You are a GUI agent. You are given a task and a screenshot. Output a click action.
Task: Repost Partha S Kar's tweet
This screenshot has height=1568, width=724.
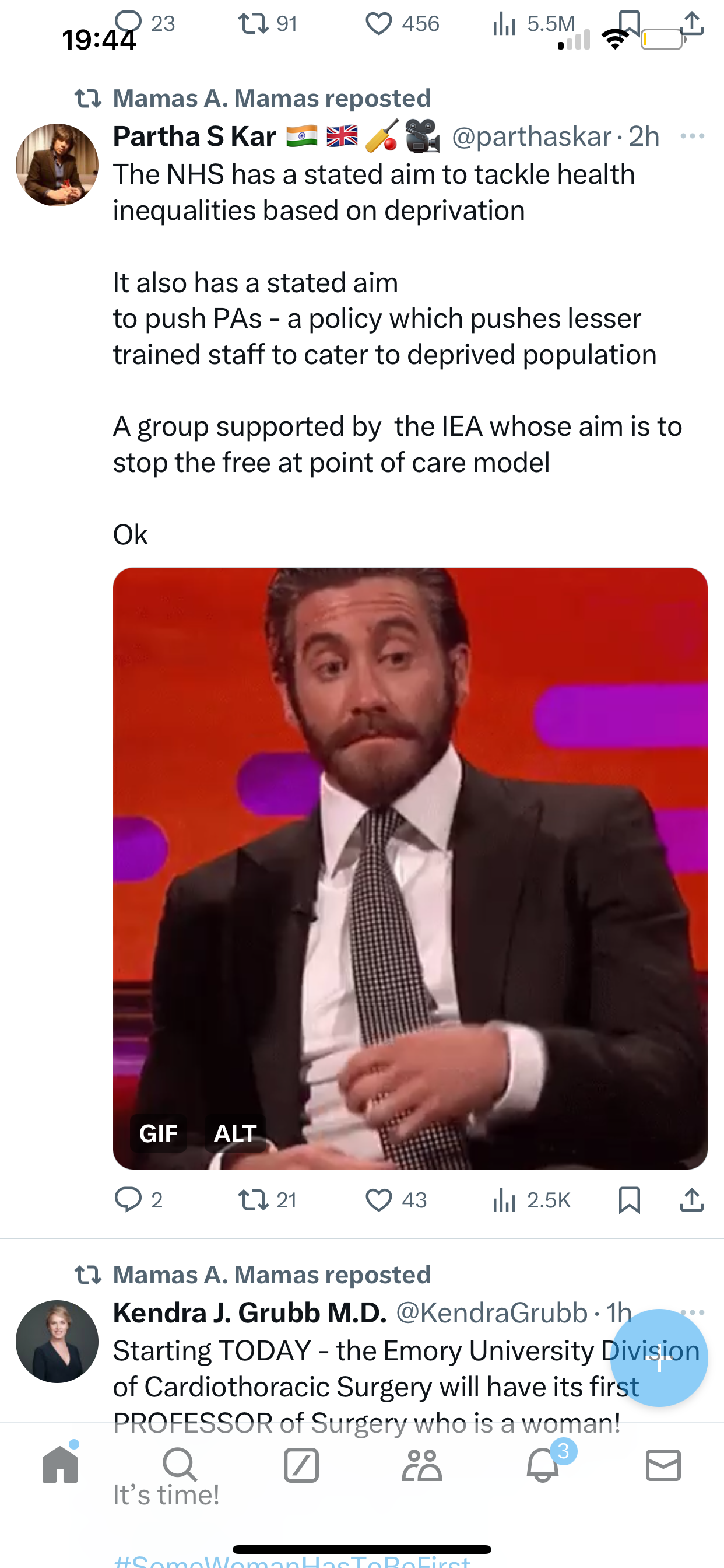coord(253,1200)
